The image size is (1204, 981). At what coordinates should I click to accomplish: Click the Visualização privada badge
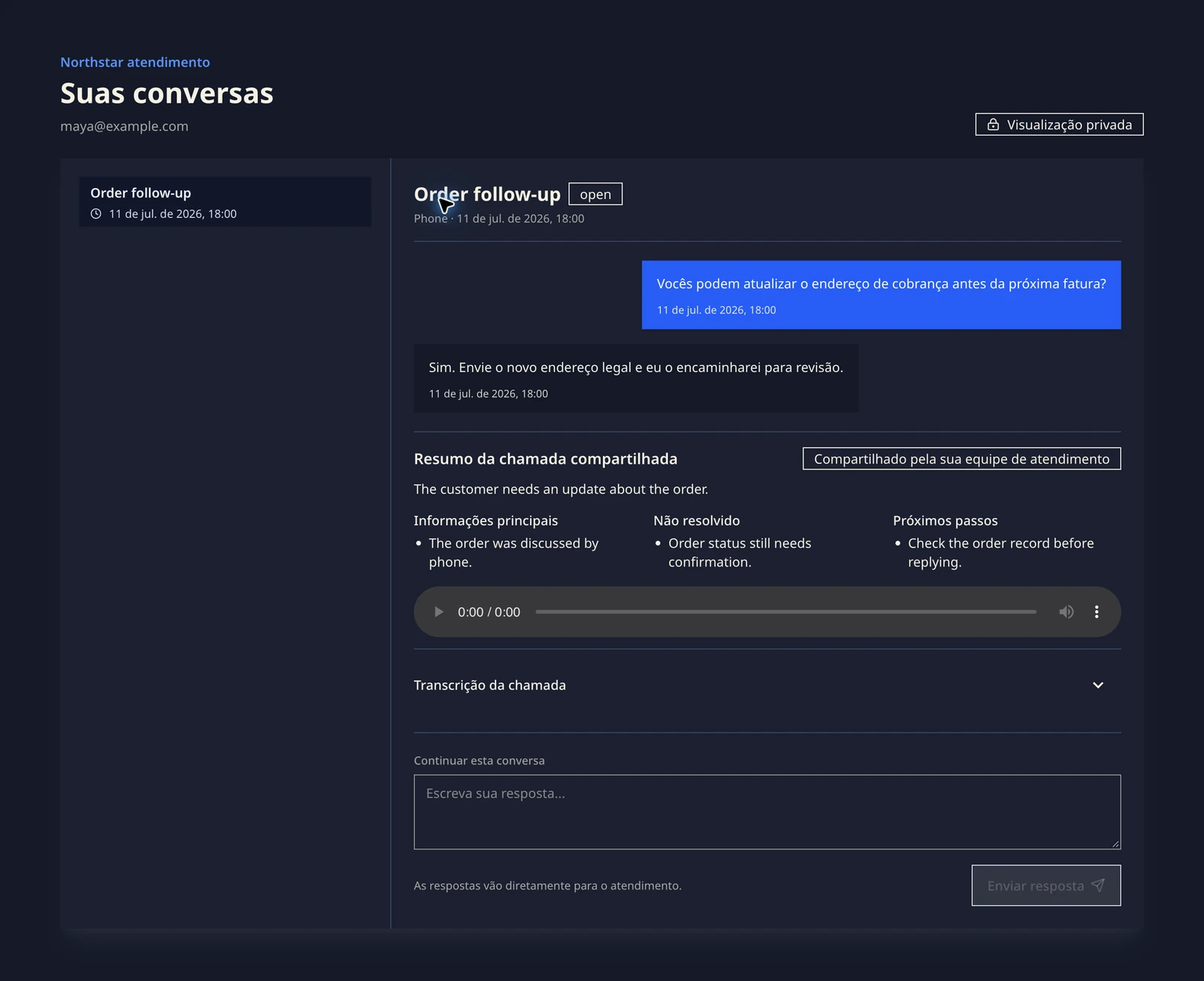point(1059,125)
